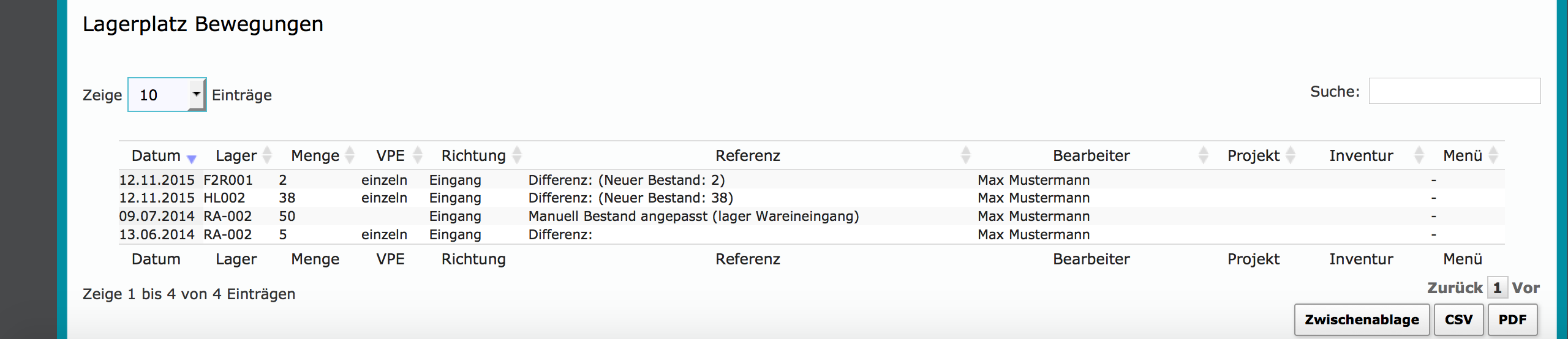The width and height of the screenshot is (1568, 339).
Task: Click the Referenz column sort arrows
Action: (966, 155)
